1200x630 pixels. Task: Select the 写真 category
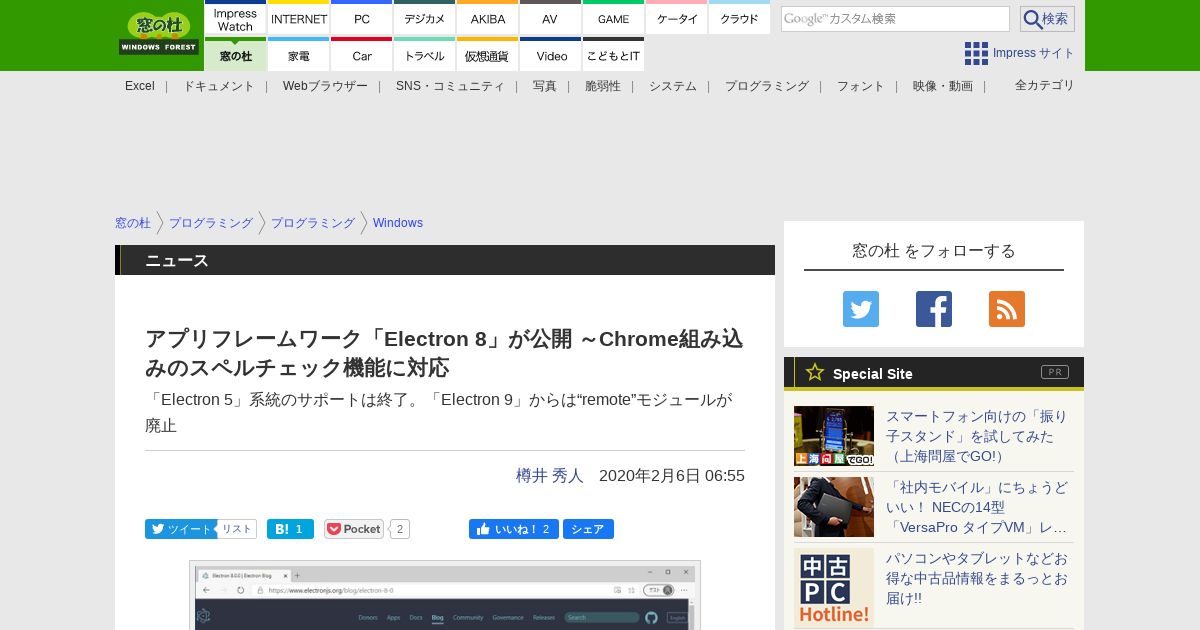(x=545, y=86)
